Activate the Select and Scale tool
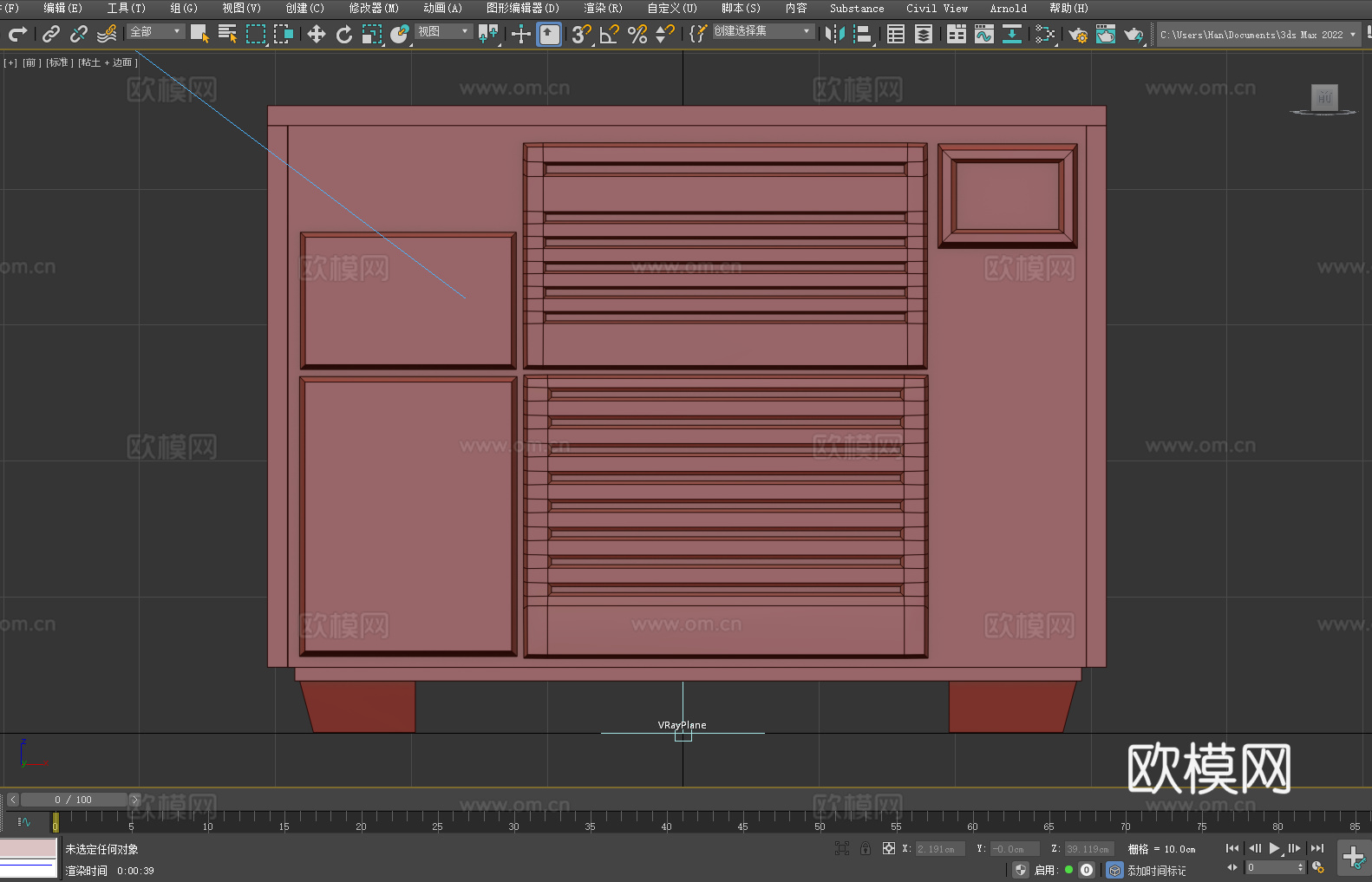Image resolution: width=1372 pixels, height=882 pixels. point(372,34)
